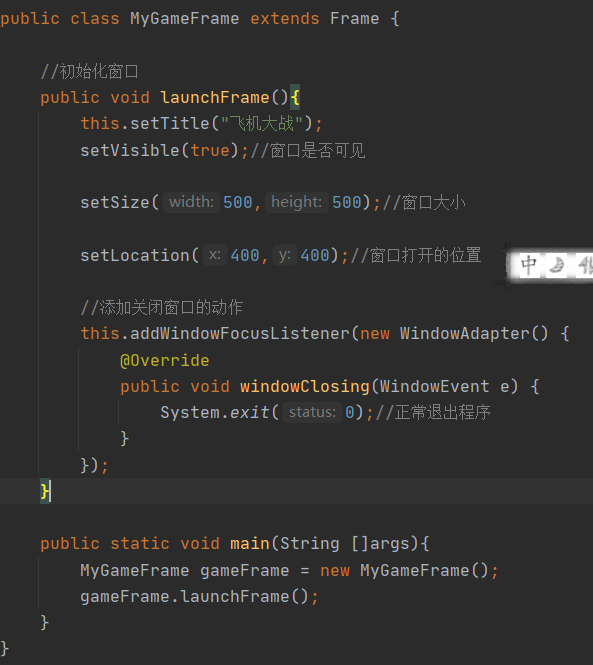593x665 pixels.
Task: Click the partially visible rightmost IME bar icon
Action: (x=586, y=265)
